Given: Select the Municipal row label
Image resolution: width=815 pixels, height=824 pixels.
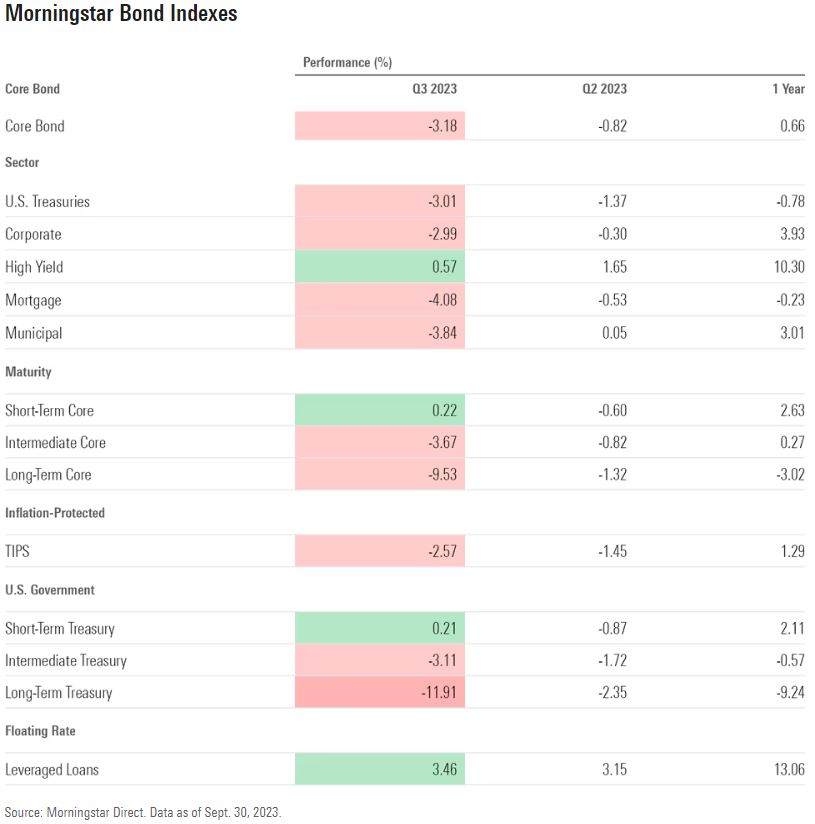Looking at the screenshot, I should coord(33,333).
